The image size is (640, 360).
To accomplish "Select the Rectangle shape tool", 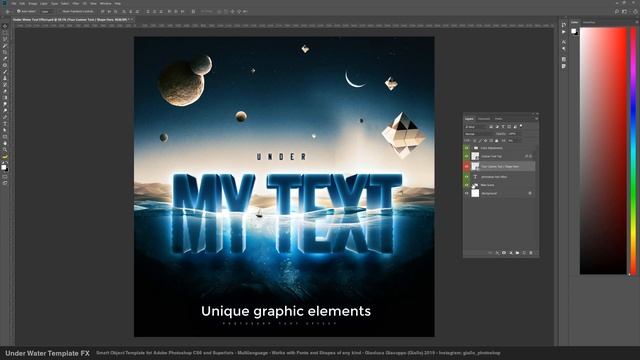I will point(5,137).
